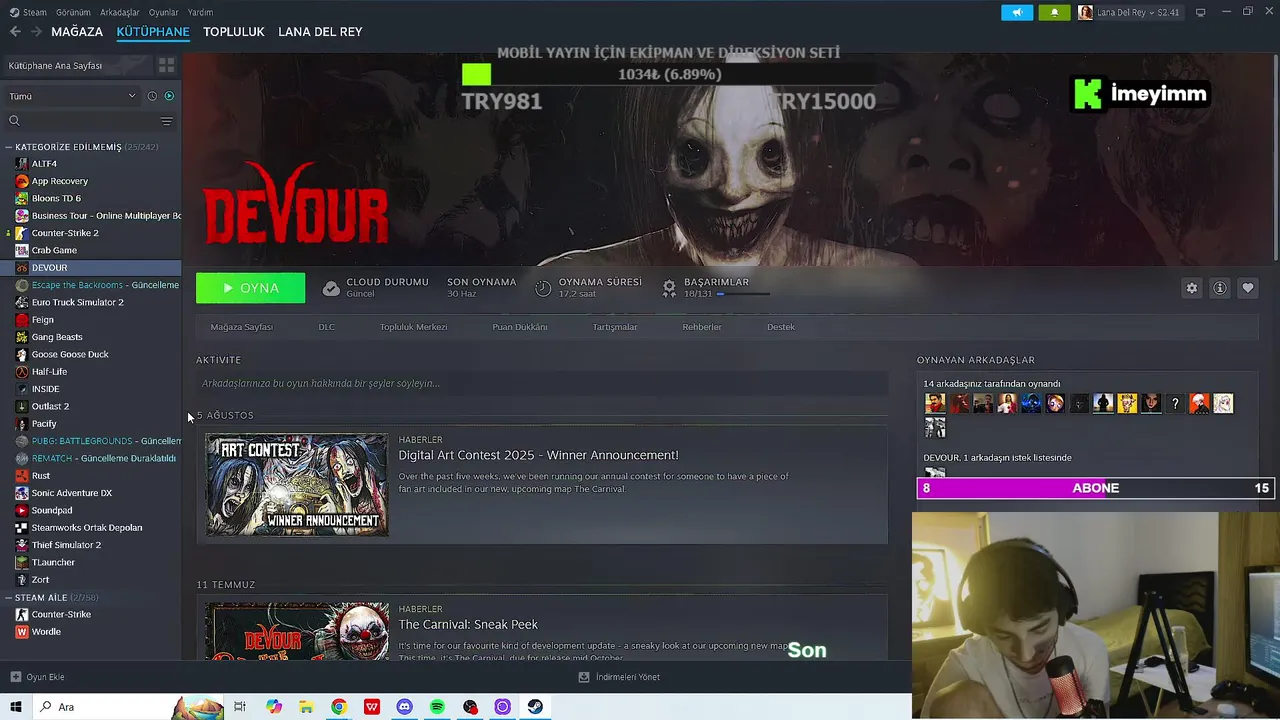Click the activity comment input field
Viewport: 1280px width, 720px height.
542,383
